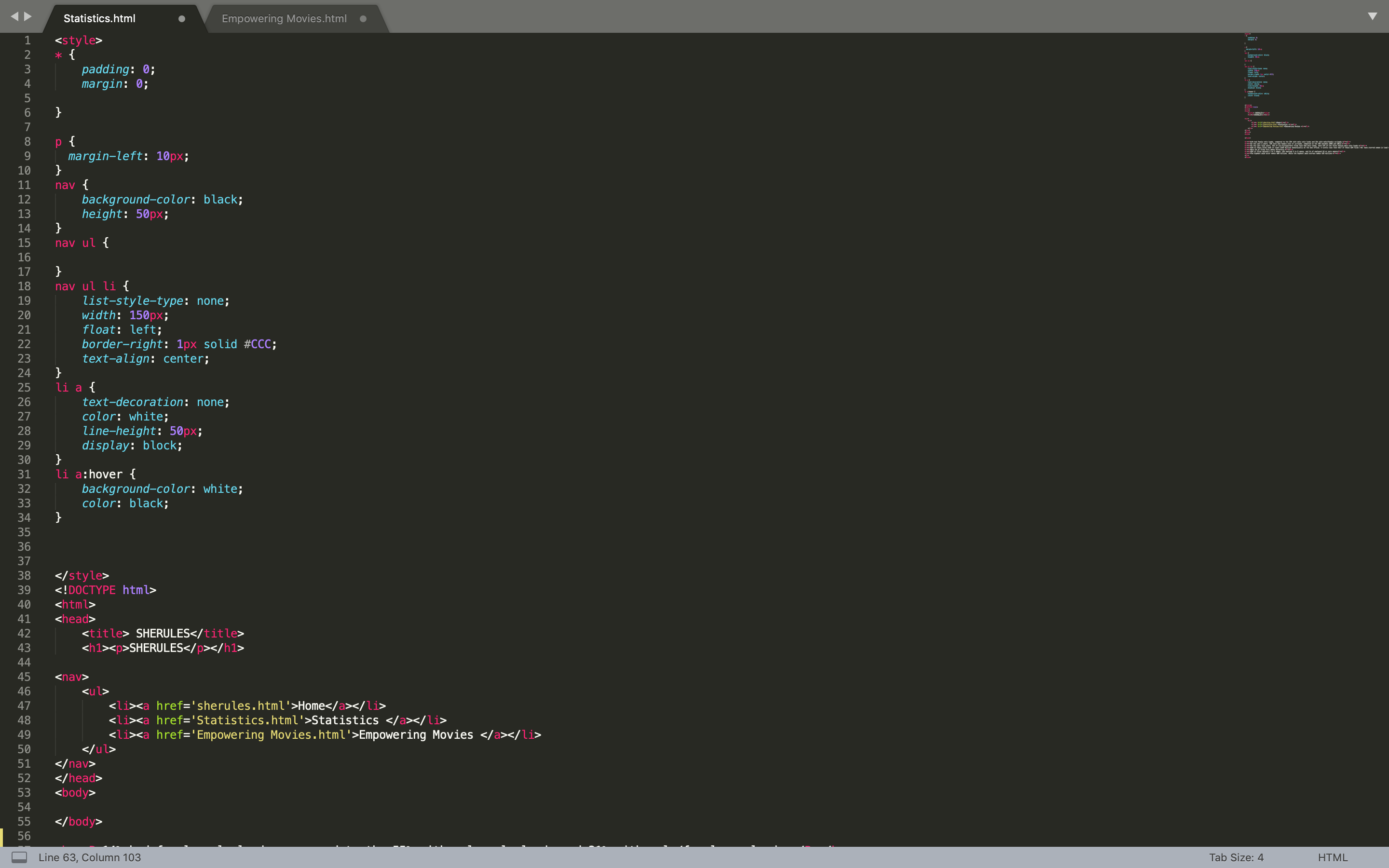This screenshot has width=1389, height=868.
Task: Select the Statistics.html tab
Action: click(x=99, y=18)
